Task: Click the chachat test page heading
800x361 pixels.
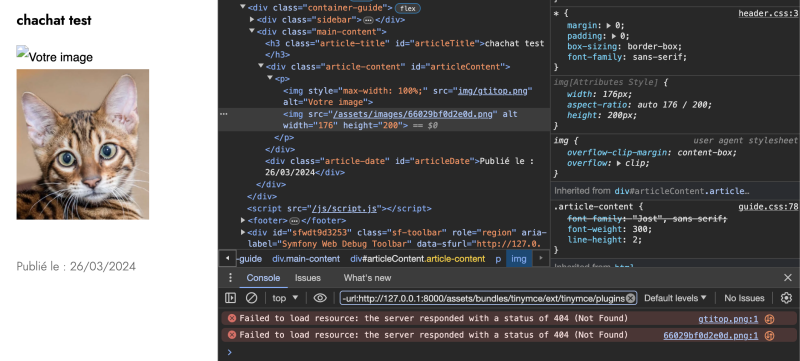Action: click(54, 20)
